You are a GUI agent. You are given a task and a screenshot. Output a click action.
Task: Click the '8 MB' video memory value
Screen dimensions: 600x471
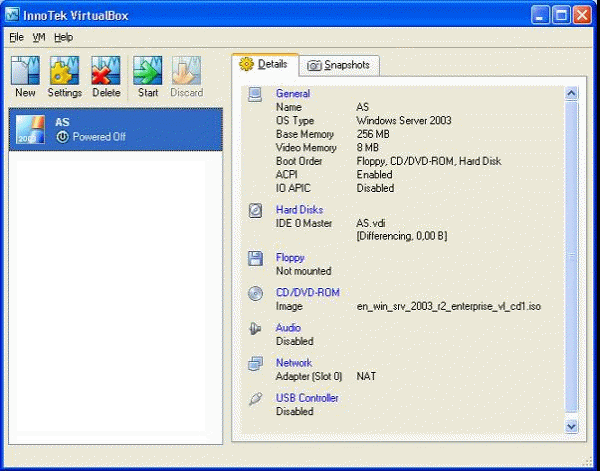367,147
